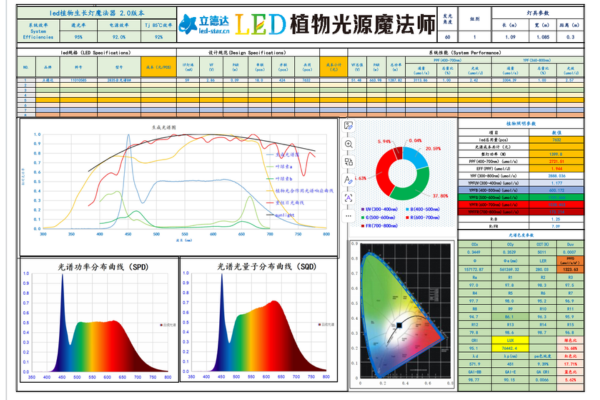Select the 98.77 GAI-BB value cell
Viewport: 600px width, 400px height.
pos(475,379)
